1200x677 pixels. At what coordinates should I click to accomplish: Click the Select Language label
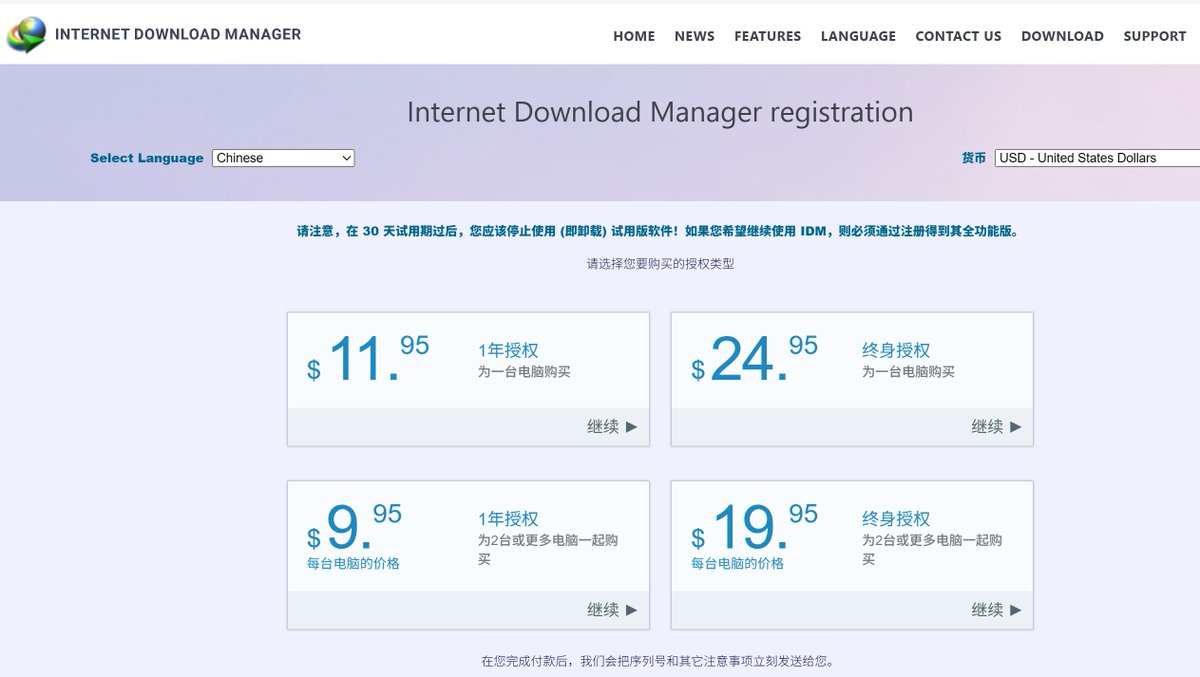(147, 158)
